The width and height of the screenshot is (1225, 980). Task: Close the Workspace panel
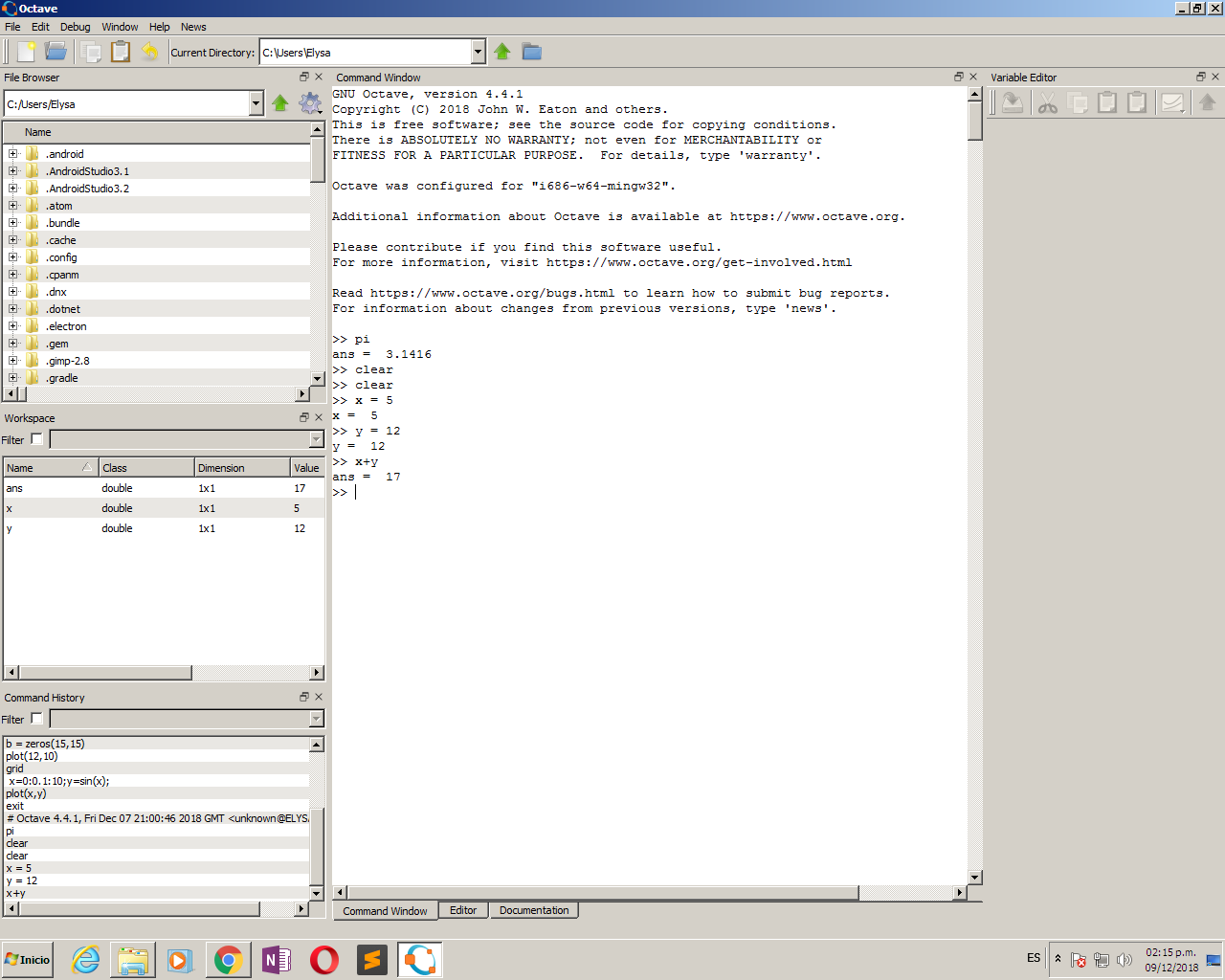tap(319, 417)
